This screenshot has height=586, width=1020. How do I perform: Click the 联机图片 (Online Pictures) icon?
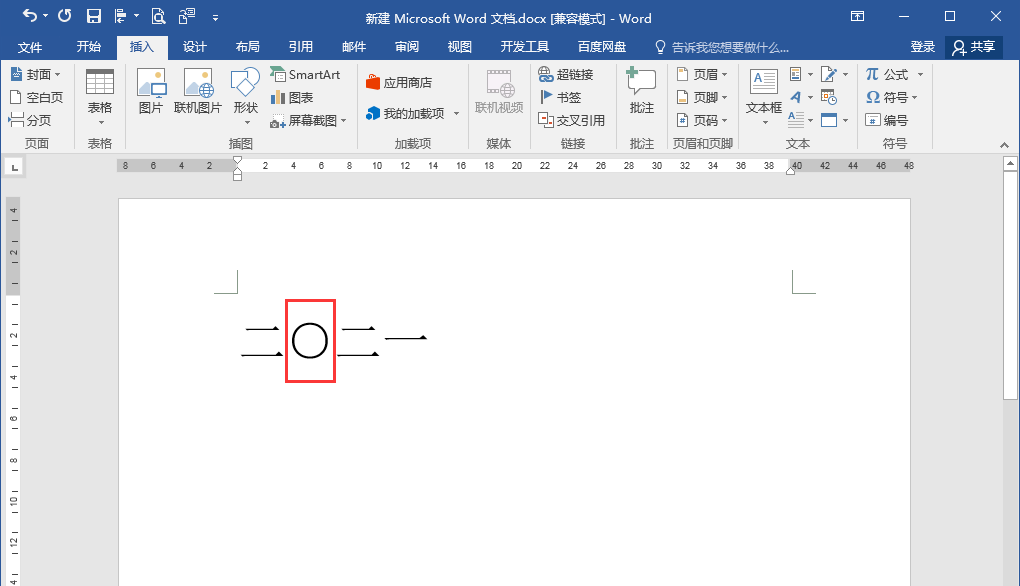198,91
